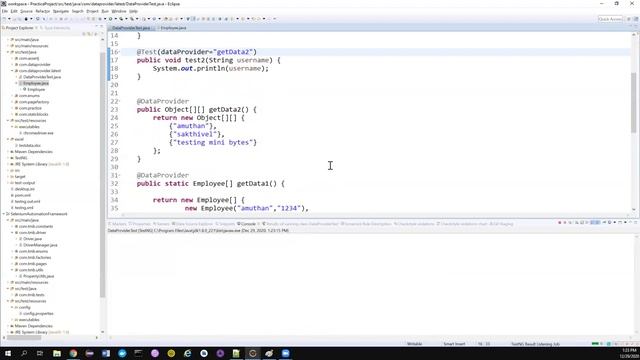This screenshot has height=360, width=640.
Task: Maximize the Project Explorer view
Action: click(x=102, y=27)
